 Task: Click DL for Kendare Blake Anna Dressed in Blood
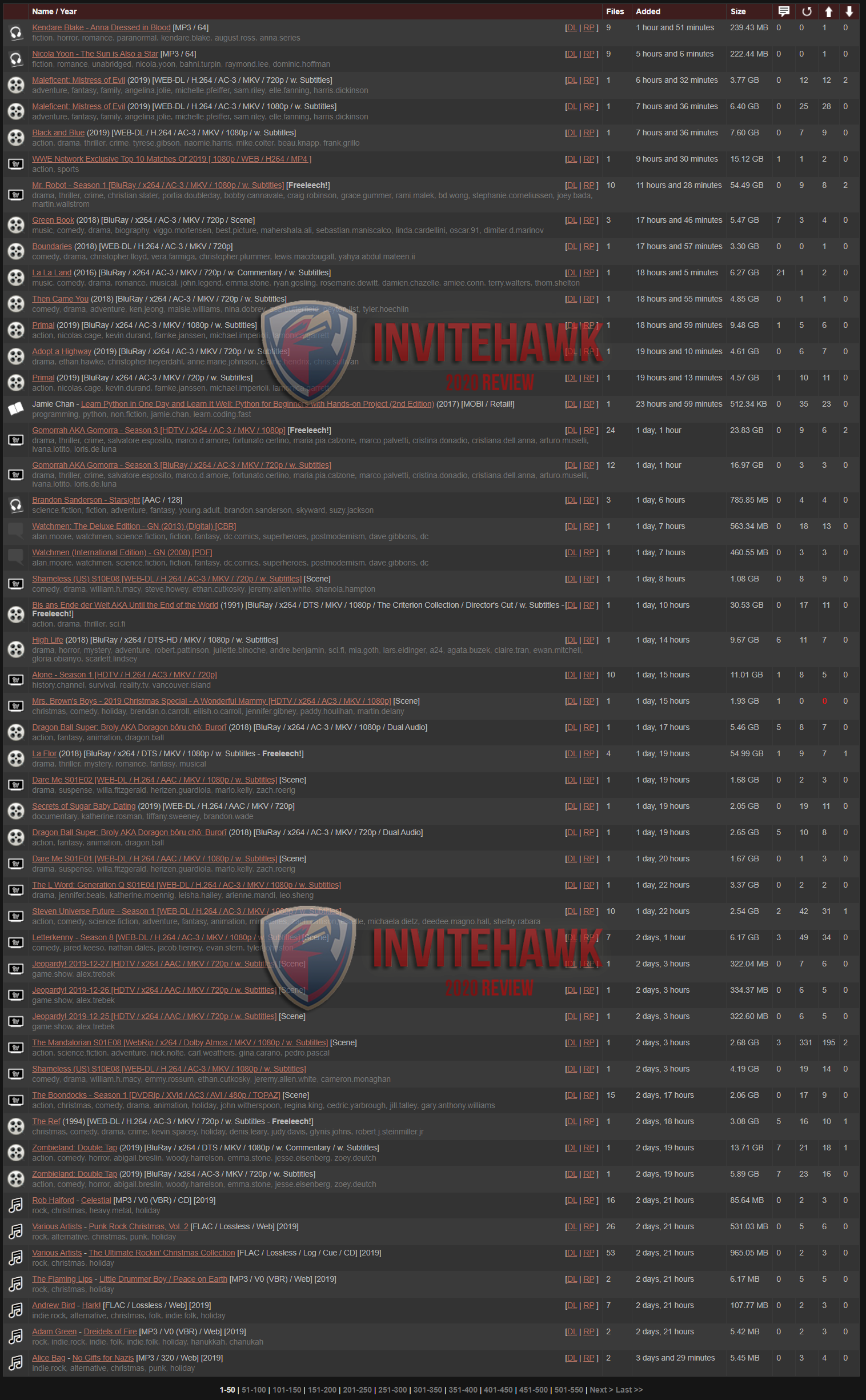(x=571, y=27)
